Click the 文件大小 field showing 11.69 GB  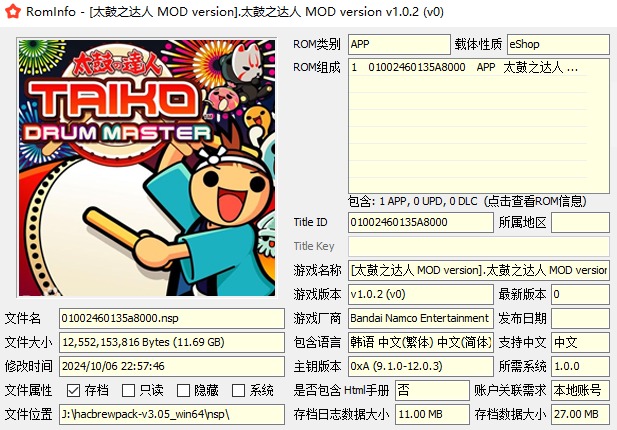pyautogui.click(x=172, y=342)
